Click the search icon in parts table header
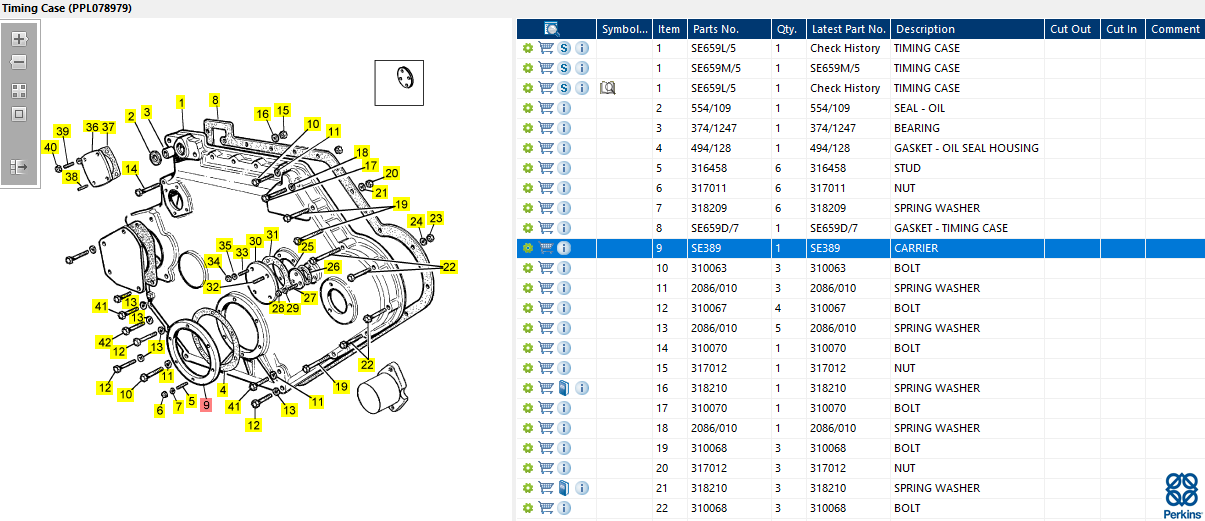The height and width of the screenshot is (521, 1205). pos(552,29)
